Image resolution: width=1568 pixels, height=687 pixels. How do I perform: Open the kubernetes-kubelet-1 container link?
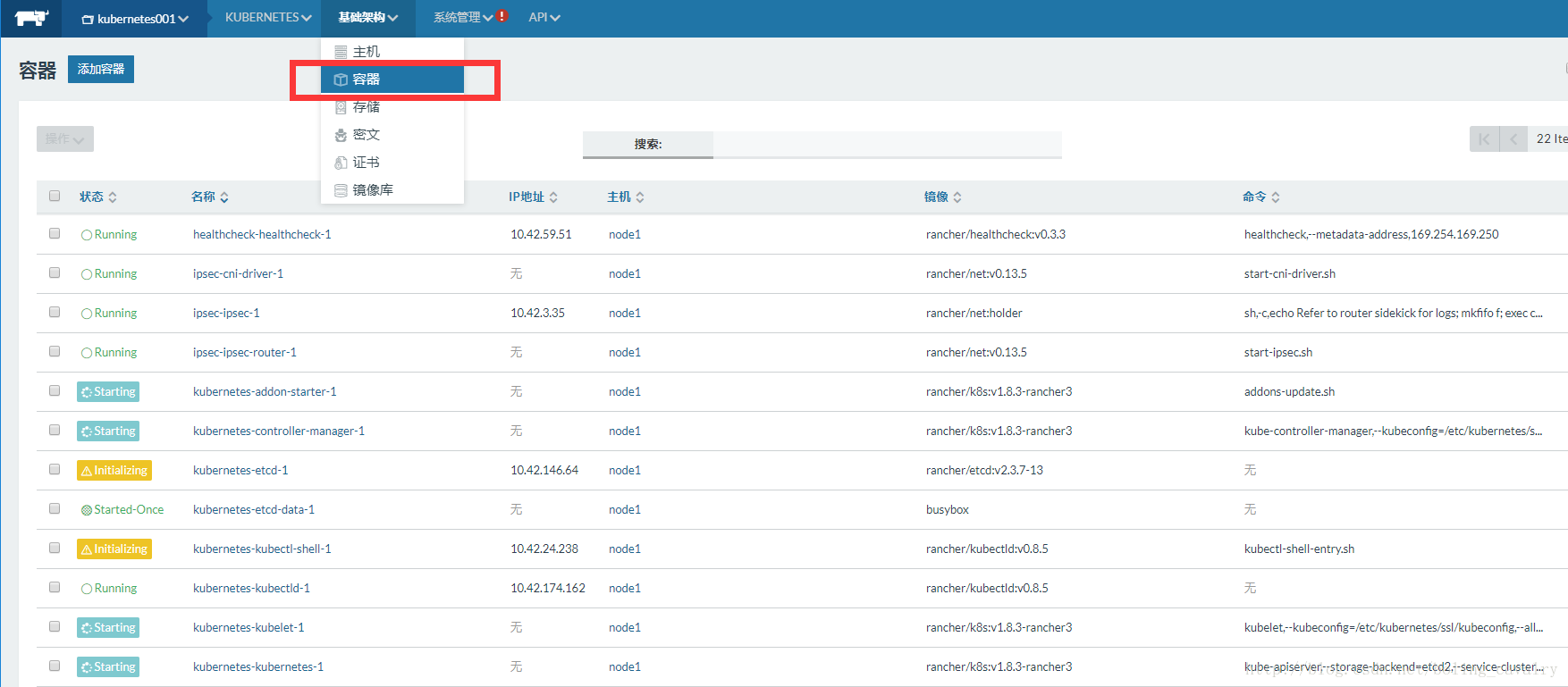tap(249, 627)
